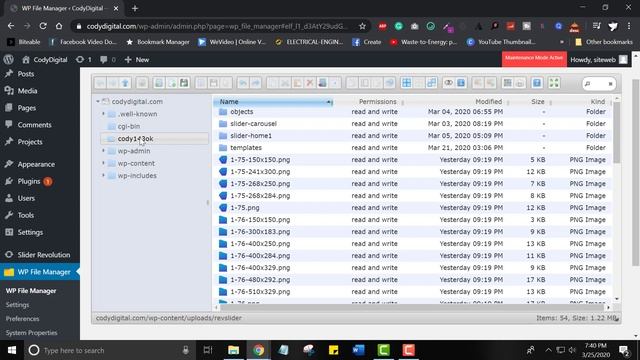Open Appearance in WordPress sidebar
The width and height of the screenshot is (640, 360).
pyautogui.click(x=36, y=164)
